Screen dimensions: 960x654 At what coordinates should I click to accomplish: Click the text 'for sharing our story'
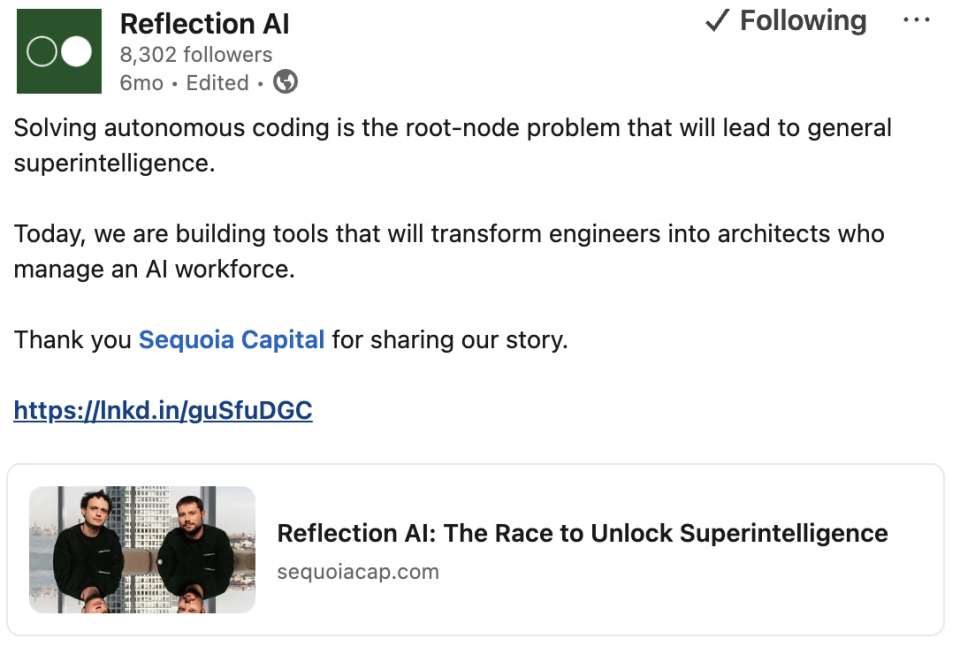pyautogui.click(x=450, y=340)
